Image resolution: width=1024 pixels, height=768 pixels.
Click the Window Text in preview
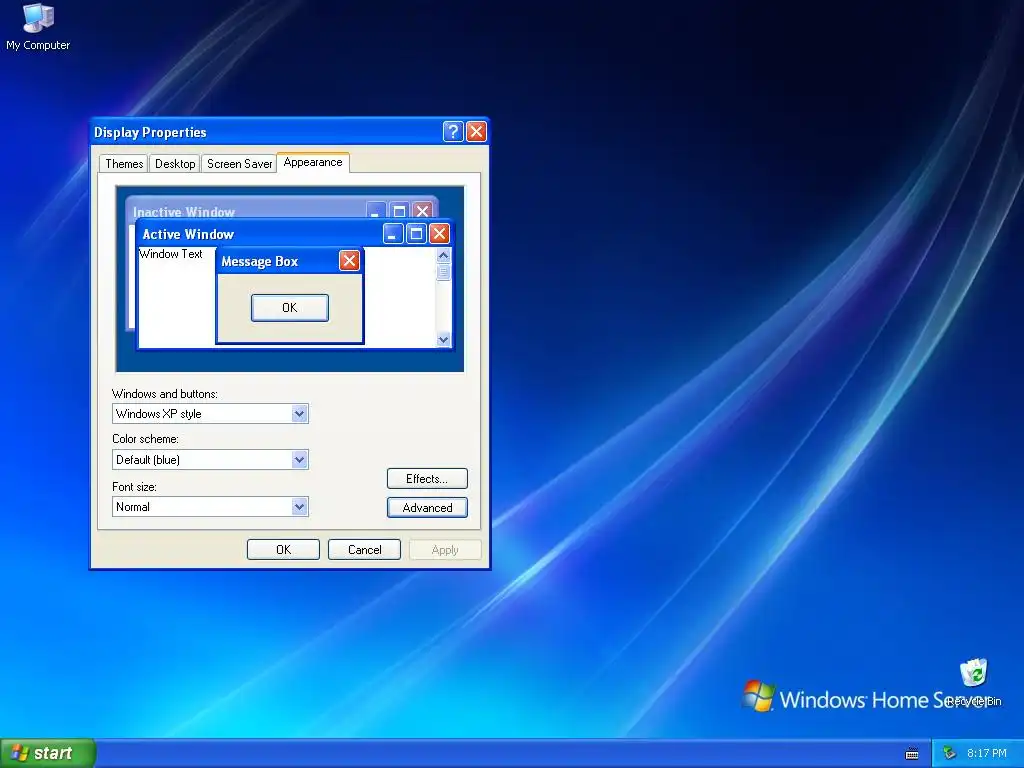pyautogui.click(x=171, y=254)
